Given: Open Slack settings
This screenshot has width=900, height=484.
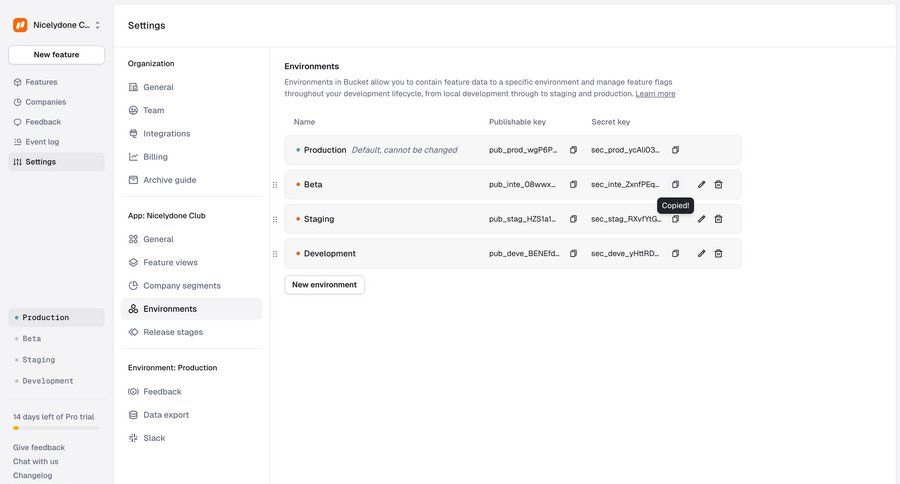Looking at the screenshot, I should click(x=192, y=438).
